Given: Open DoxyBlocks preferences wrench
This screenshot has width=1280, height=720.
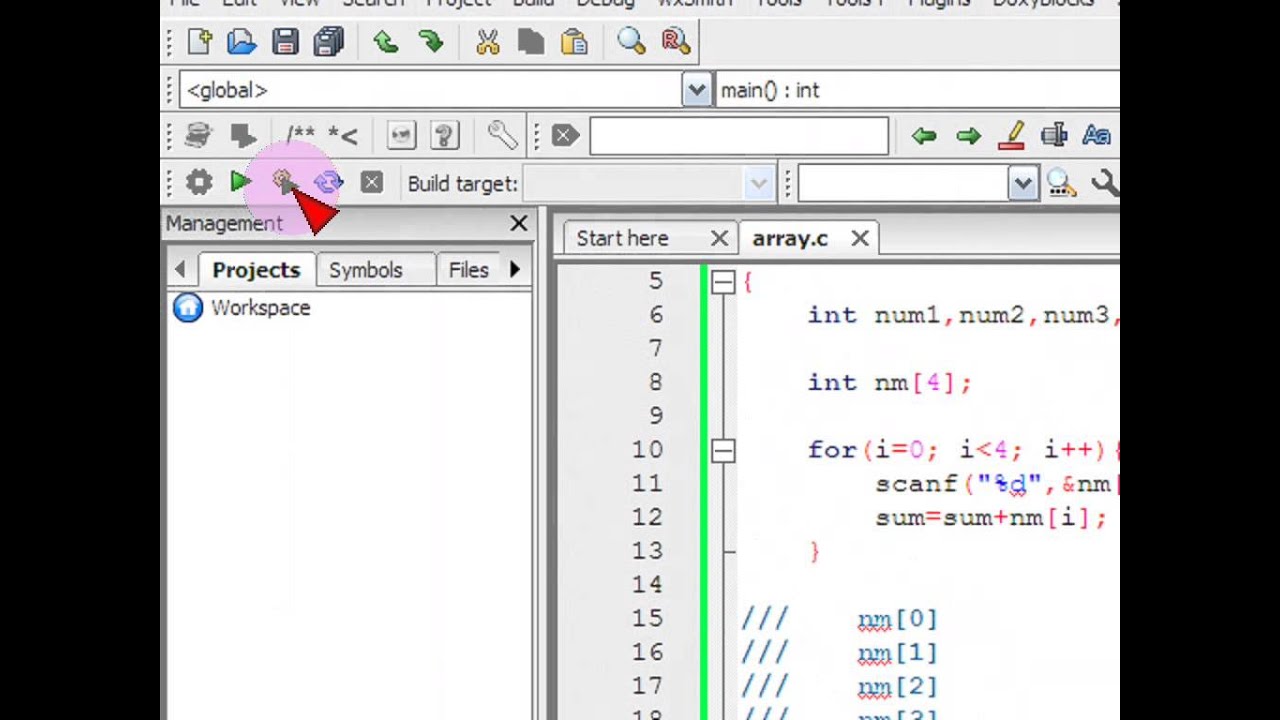Looking at the screenshot, I should point(502,135).
